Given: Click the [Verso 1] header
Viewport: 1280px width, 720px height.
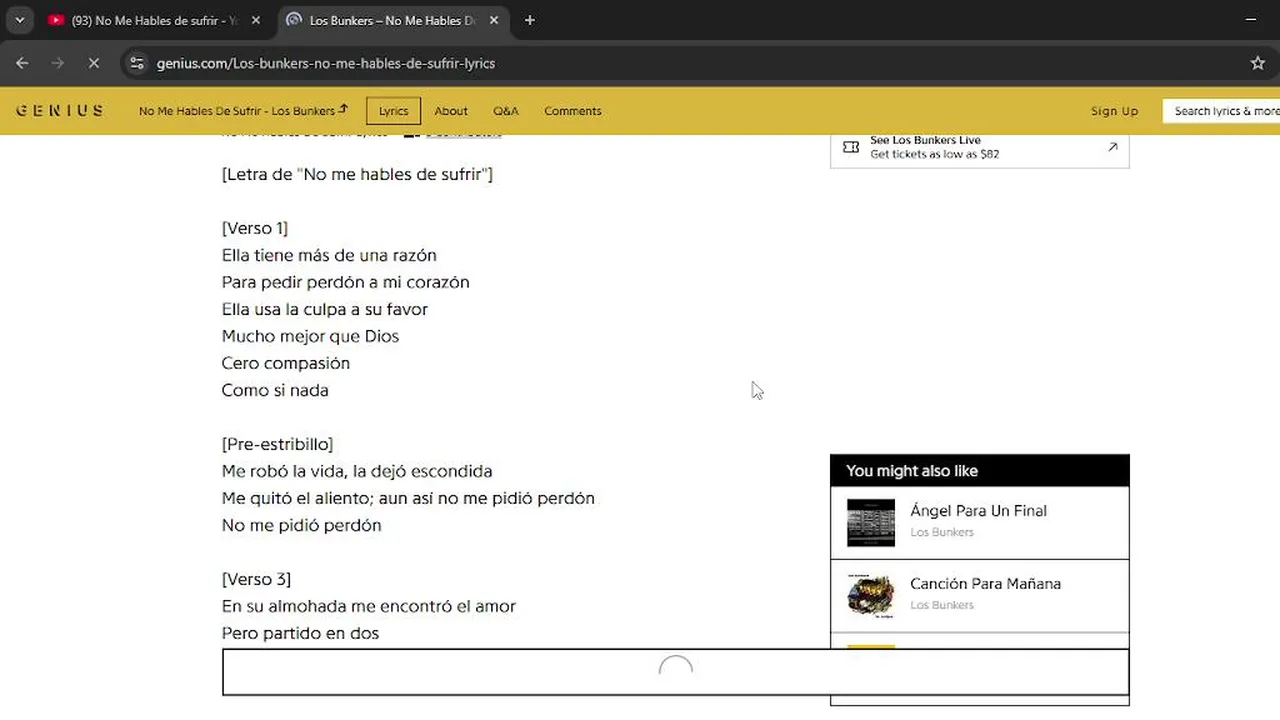Looking at the screenshot, I should (255, 228).
